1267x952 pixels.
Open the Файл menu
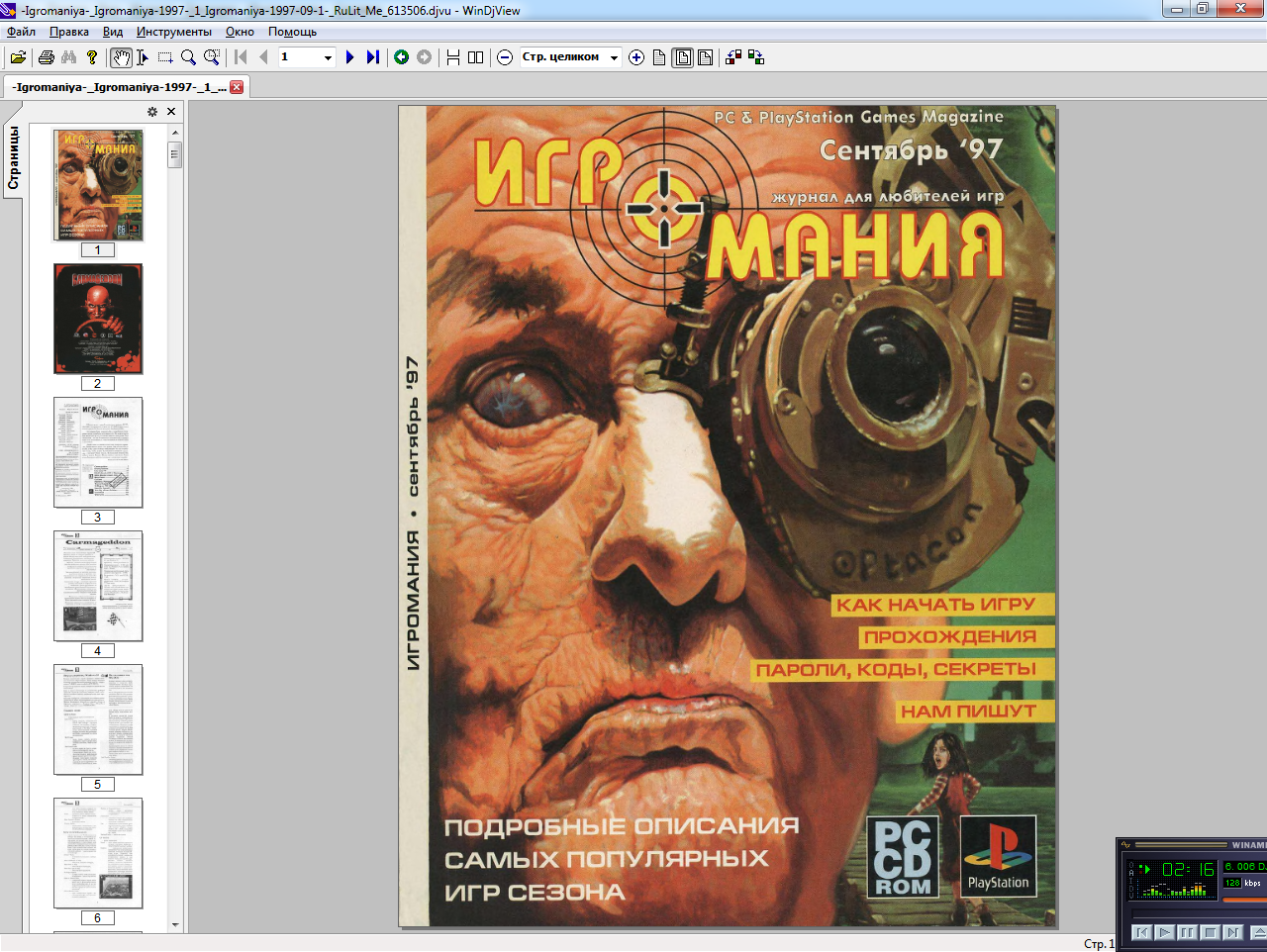tap(21, 32)
